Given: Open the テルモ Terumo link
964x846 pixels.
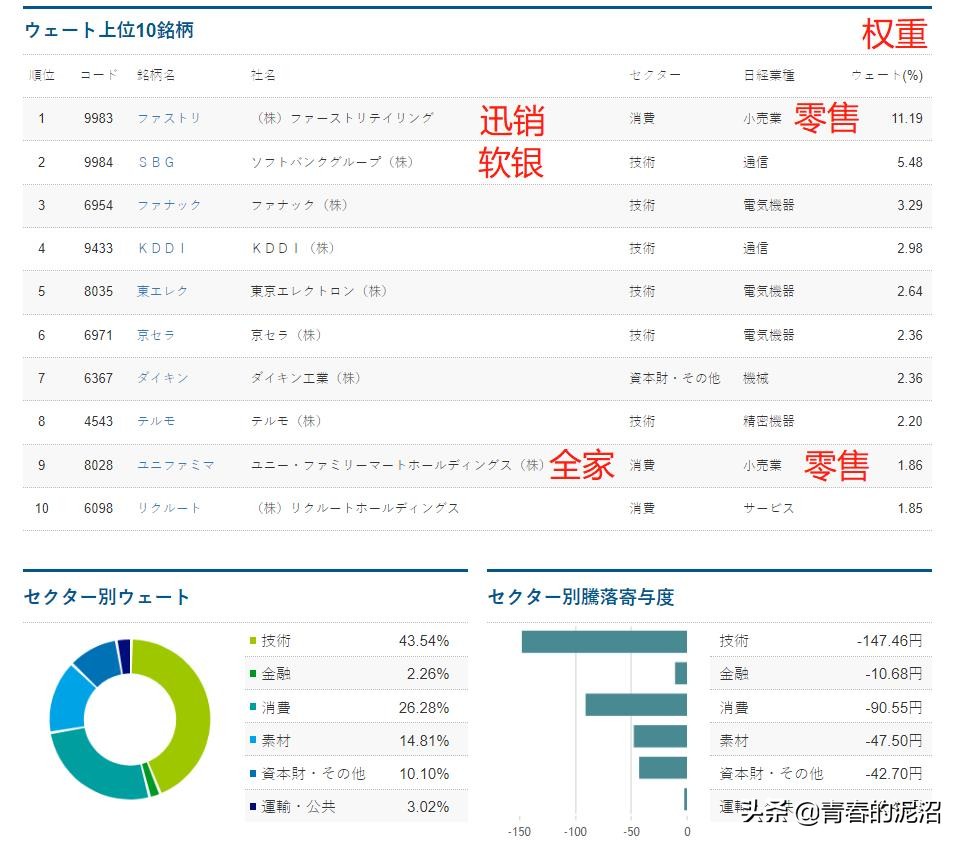Looking at the screenshot, I should pyautogui.click(x=156, y=421).
